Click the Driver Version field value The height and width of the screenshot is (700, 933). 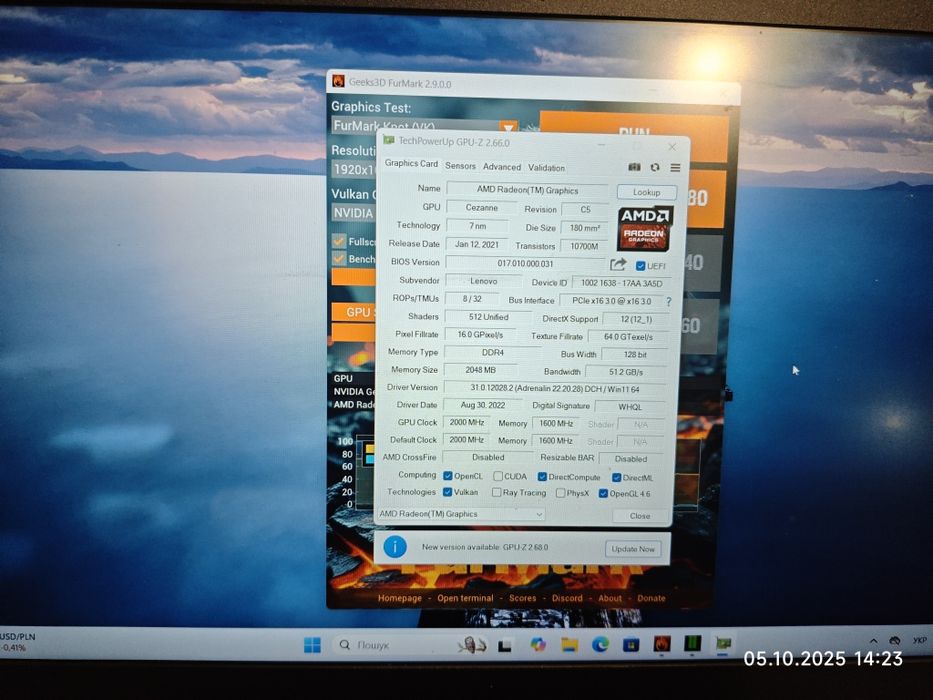[555, 389]
